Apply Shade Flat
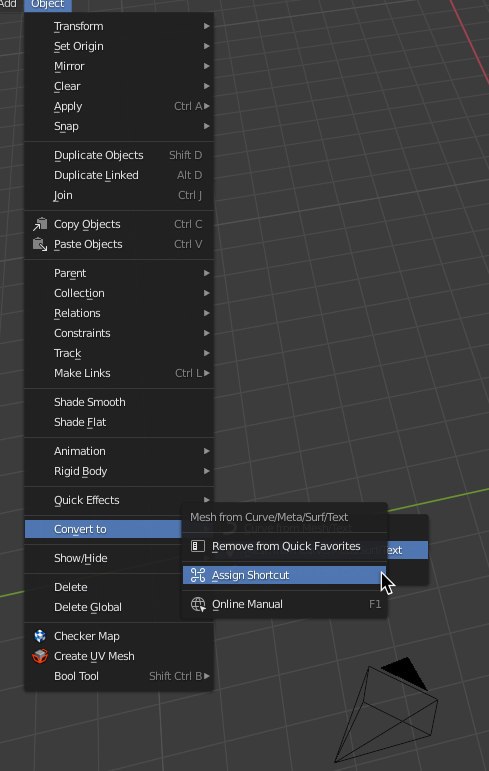Viewport: 489px width, 771px height. pyautogui.click(x=119, y=422)
